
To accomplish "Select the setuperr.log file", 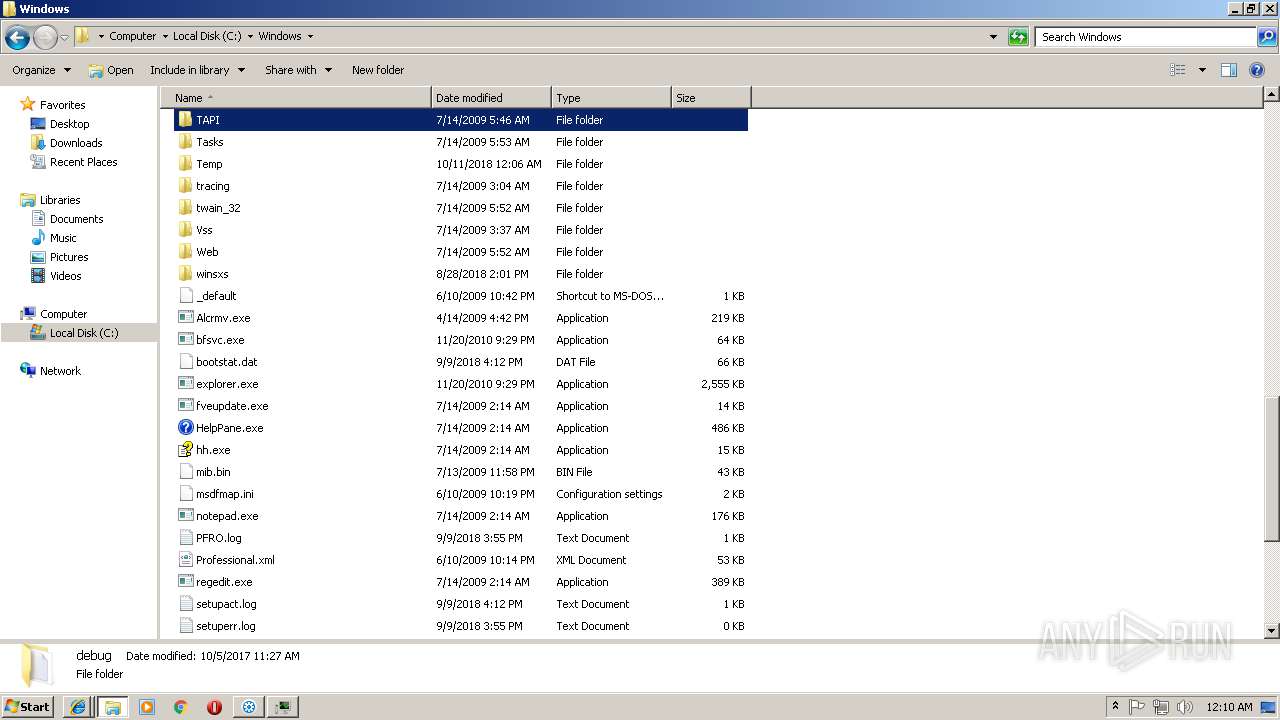I will [460, 626].
